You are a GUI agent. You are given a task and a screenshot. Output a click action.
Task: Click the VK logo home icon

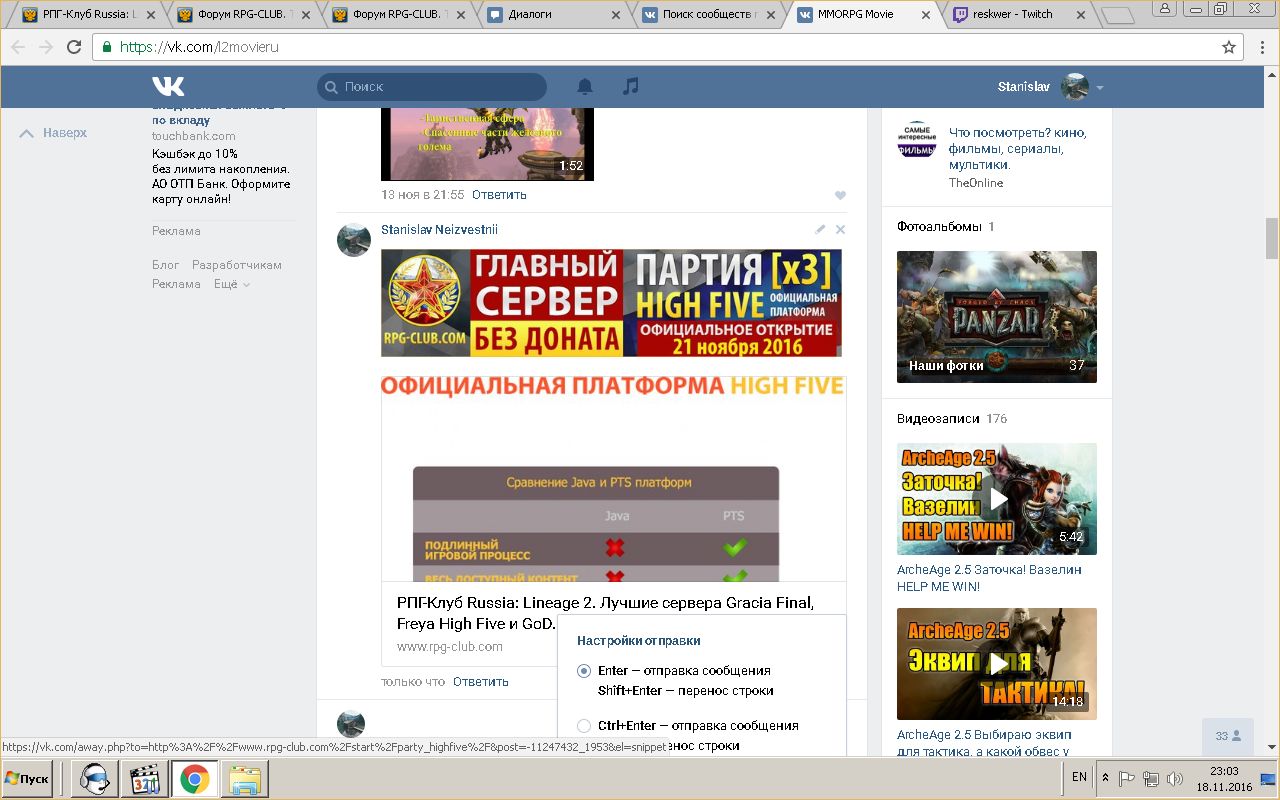pos(168,87)
